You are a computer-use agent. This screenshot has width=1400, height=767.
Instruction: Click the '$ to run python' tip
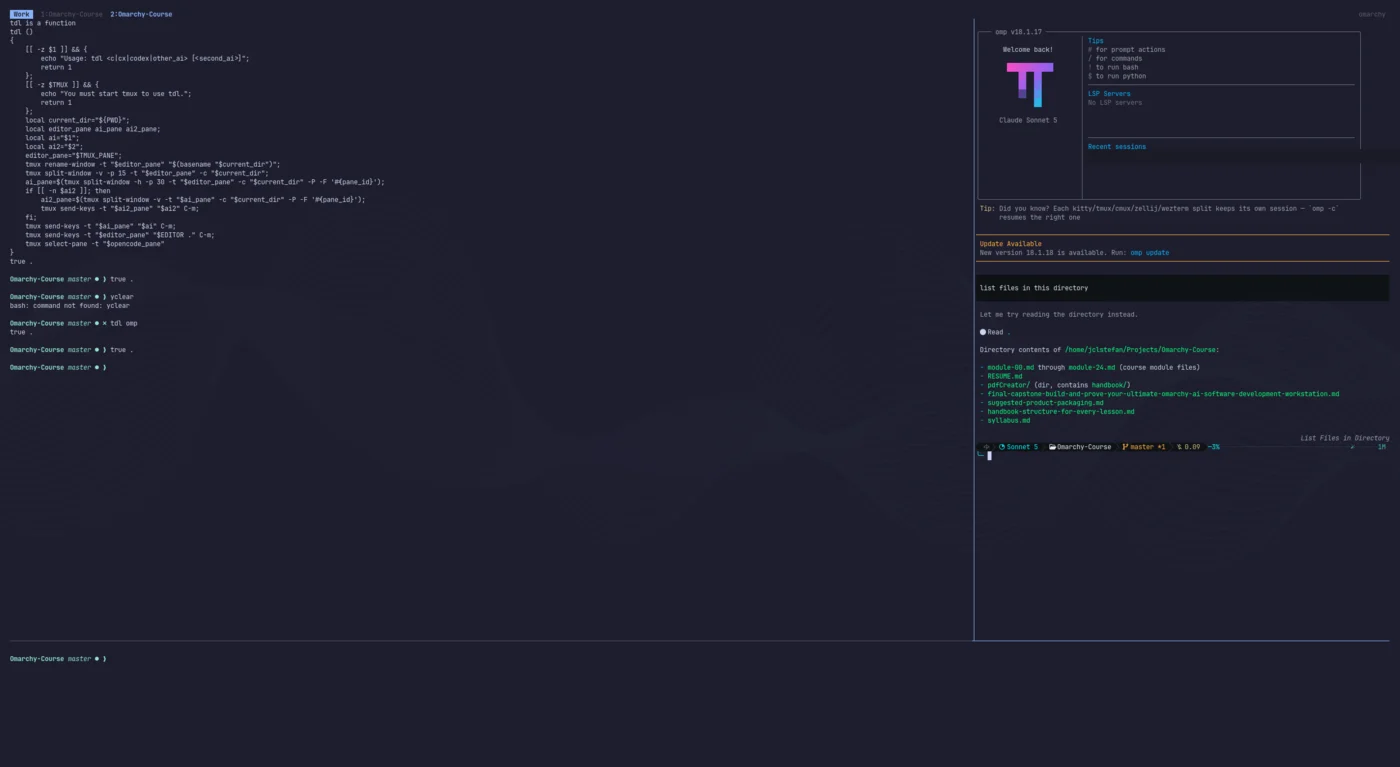[1117, 76]
